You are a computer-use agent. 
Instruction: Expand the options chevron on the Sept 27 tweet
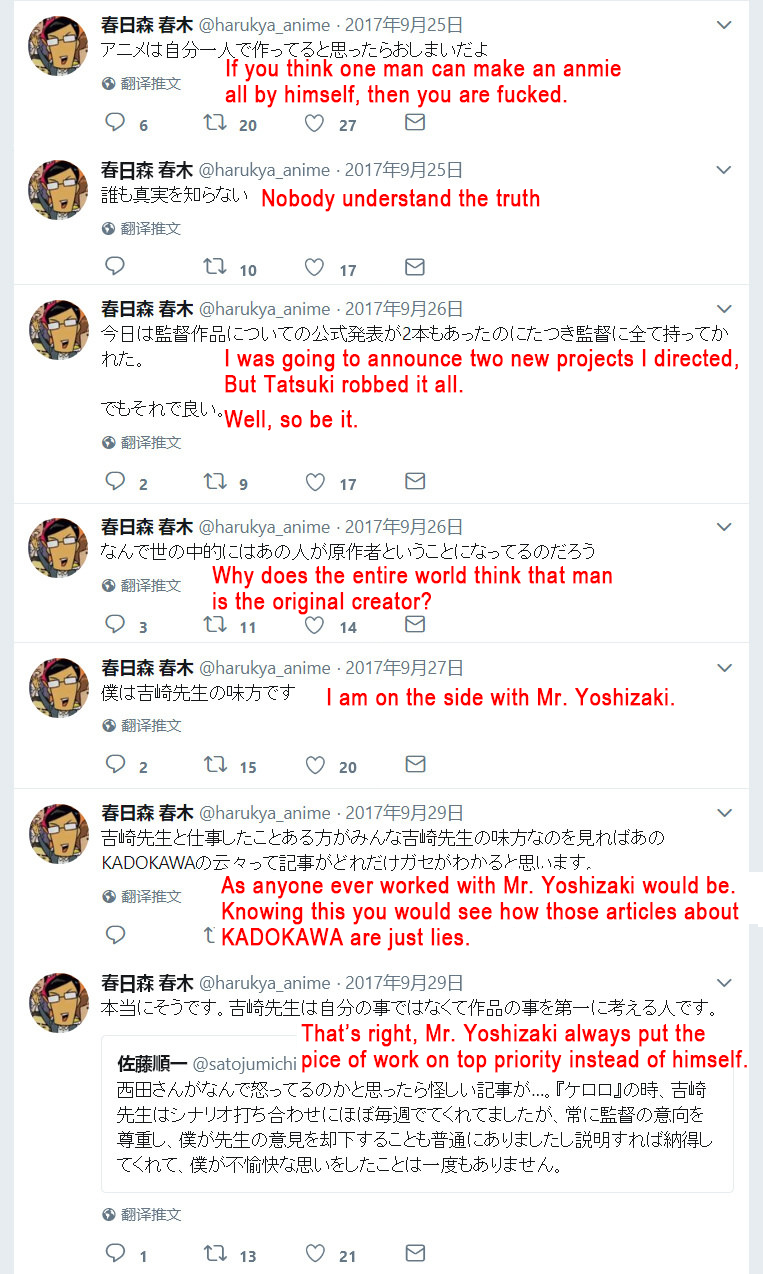pos(725,668)
